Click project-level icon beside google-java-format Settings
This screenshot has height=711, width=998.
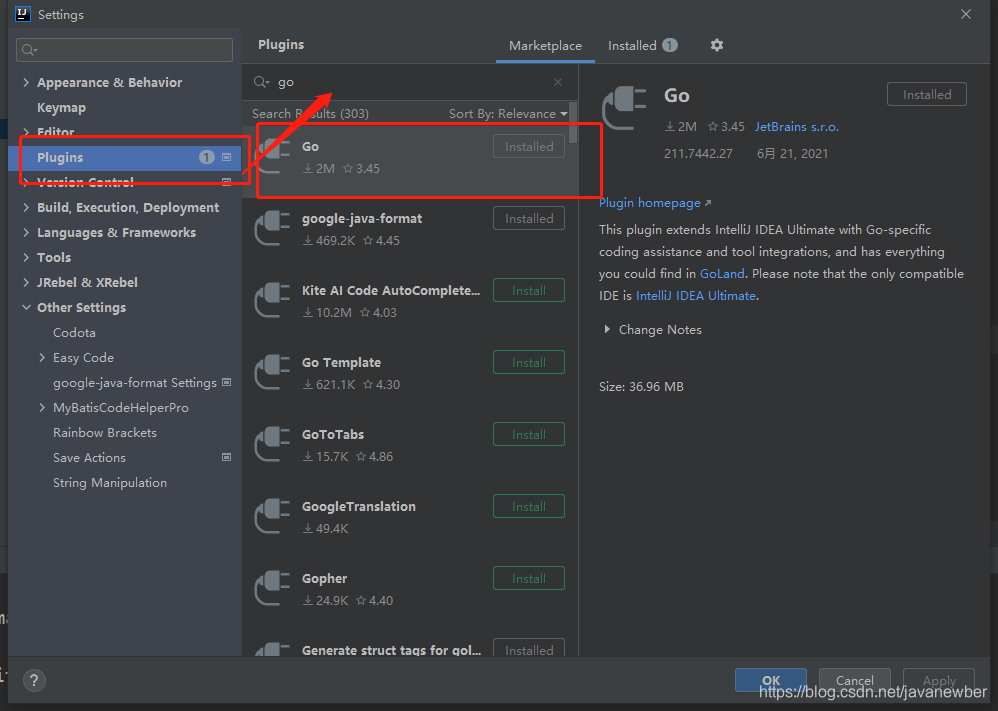[227, 383]
